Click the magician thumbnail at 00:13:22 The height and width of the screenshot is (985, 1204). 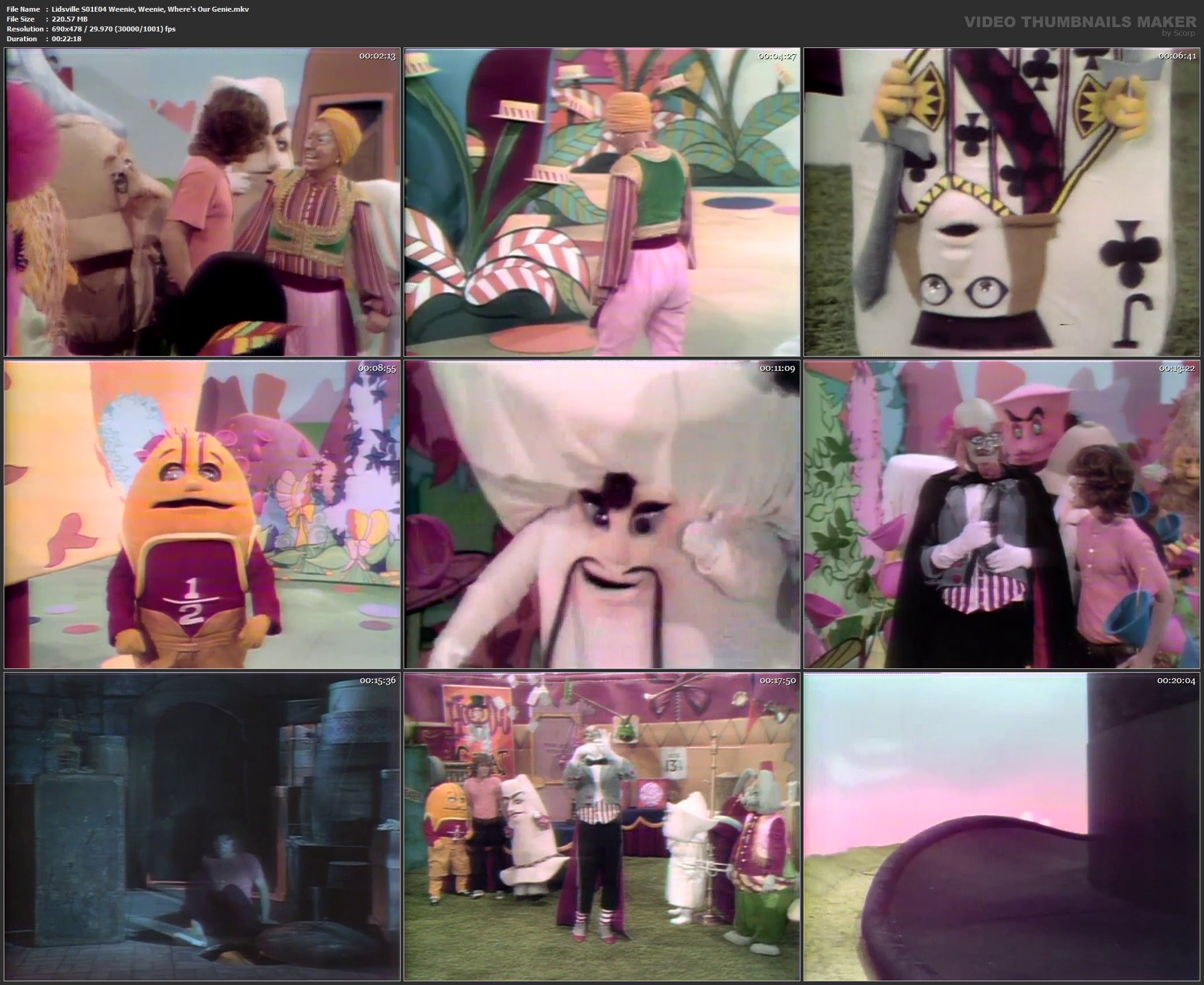click(1002, 514)
